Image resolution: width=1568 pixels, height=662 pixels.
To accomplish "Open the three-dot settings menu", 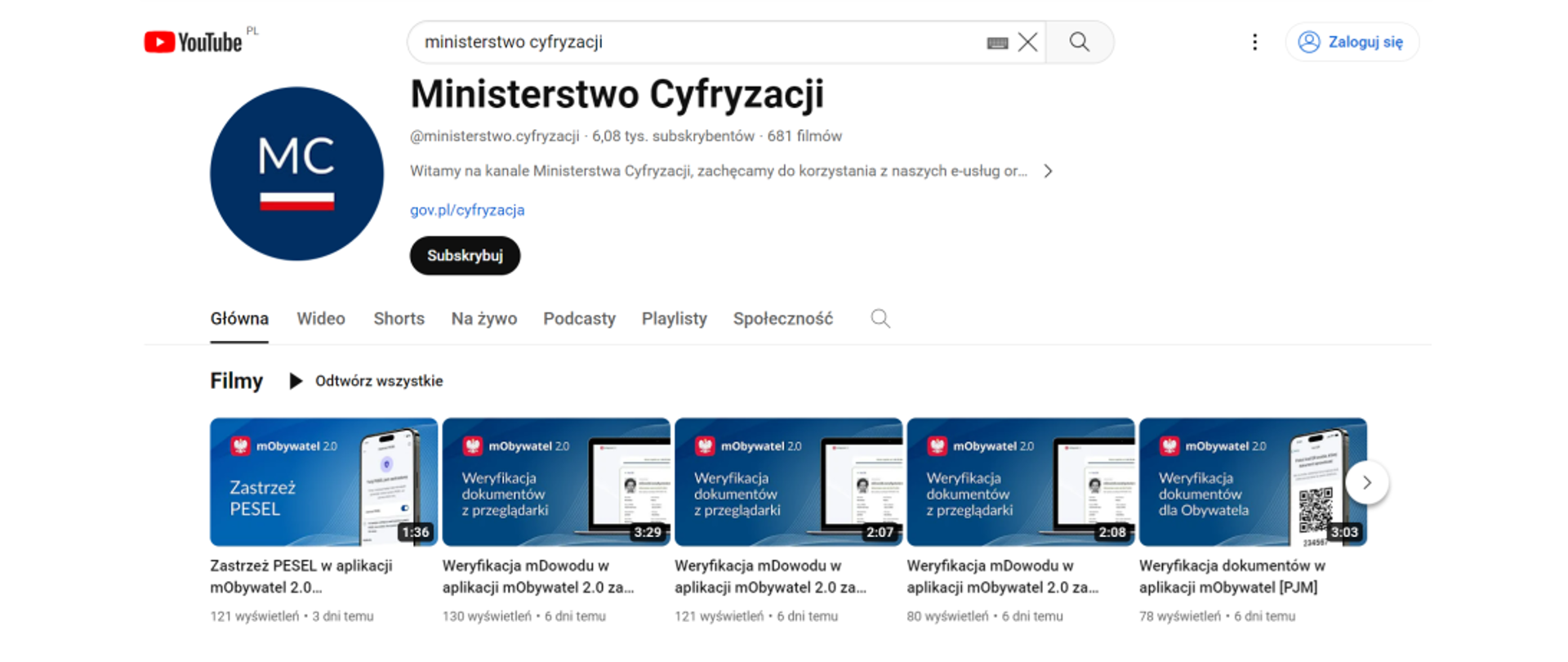I will click(x=1254, y=42).
